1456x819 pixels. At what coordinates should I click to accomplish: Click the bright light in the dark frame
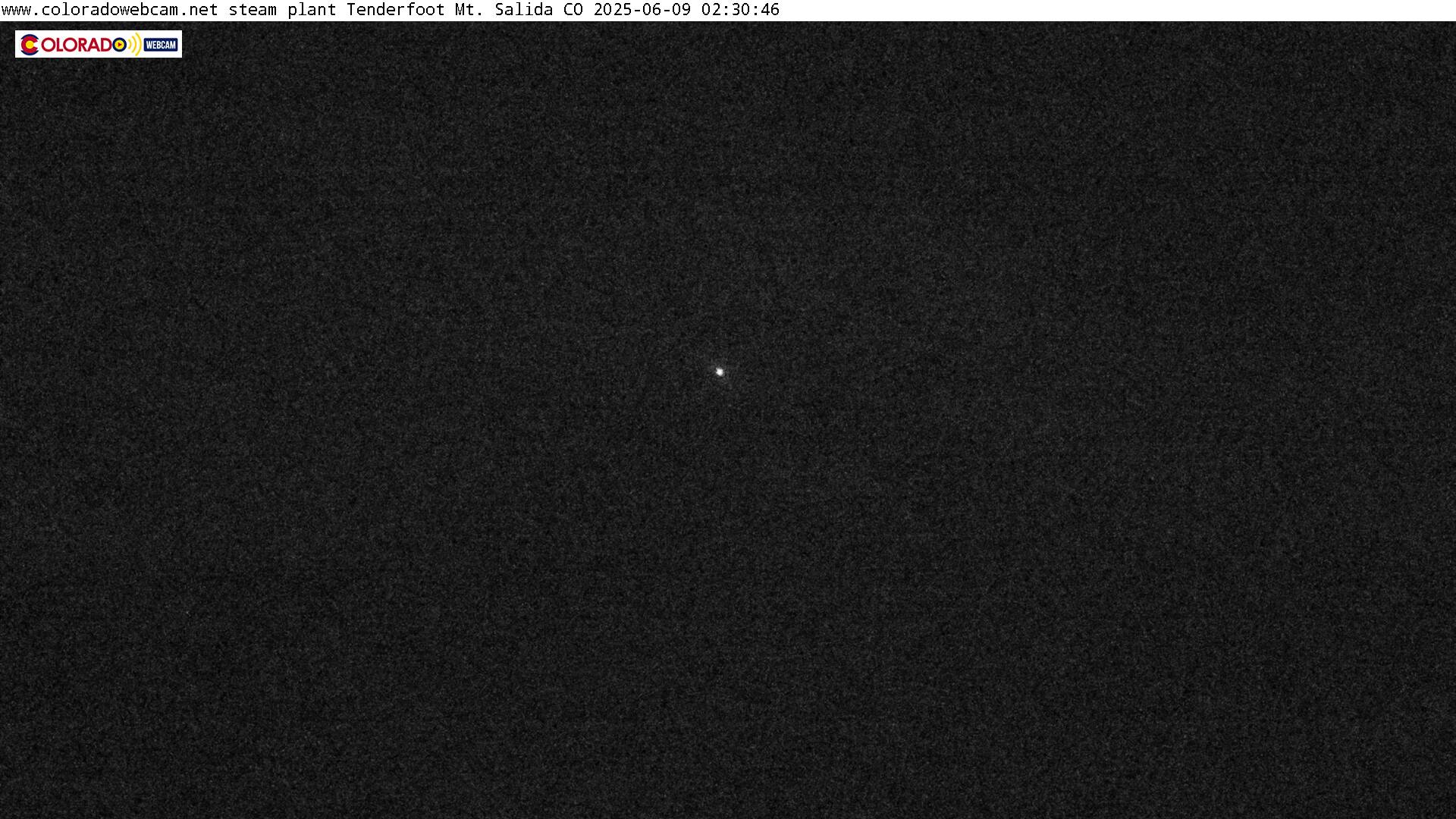click(x=720, y=372)
